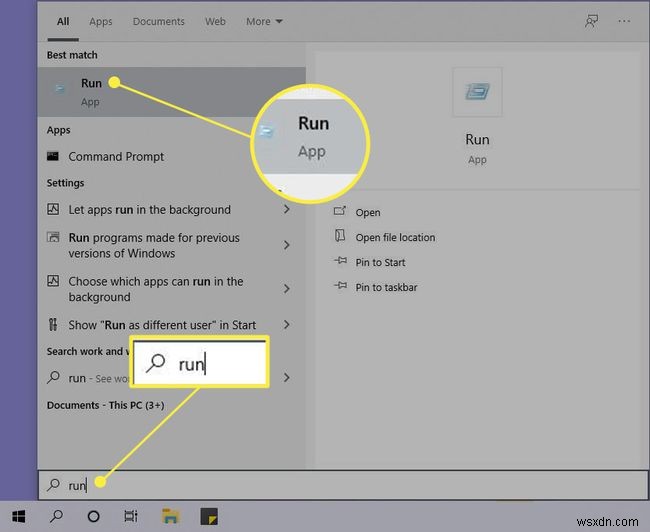This screenshot has width=650, height=532.
Task: Switch to the All tab
Action: click(x=63, y=22)
